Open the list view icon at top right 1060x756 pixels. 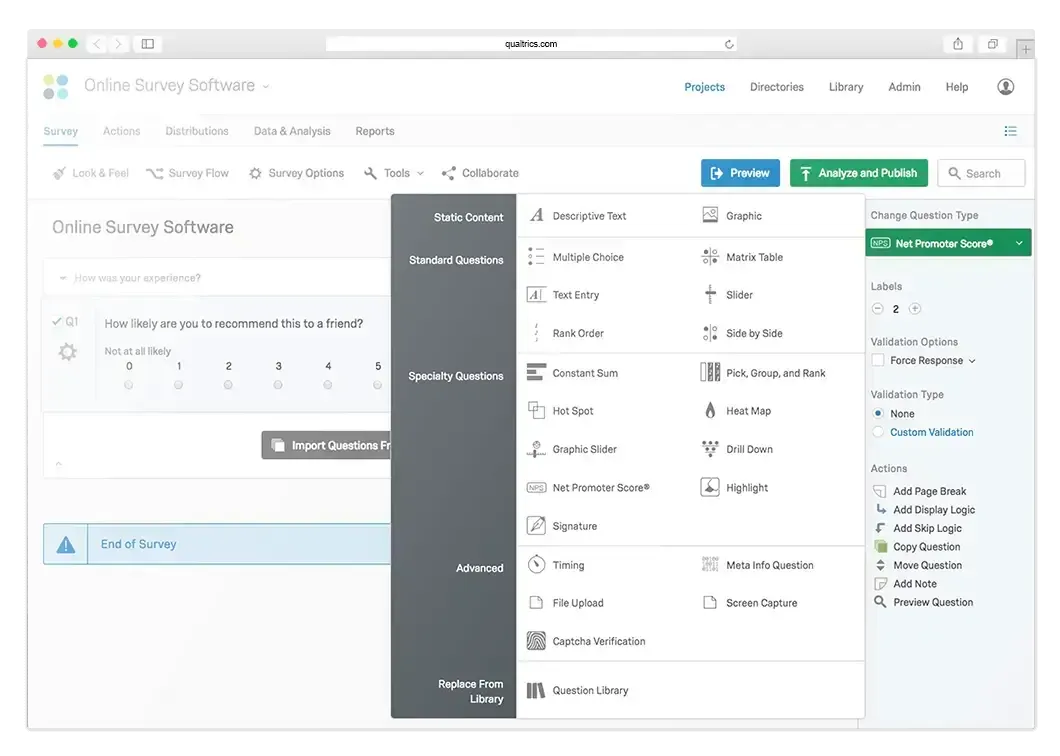click(x=1011, y=131)
